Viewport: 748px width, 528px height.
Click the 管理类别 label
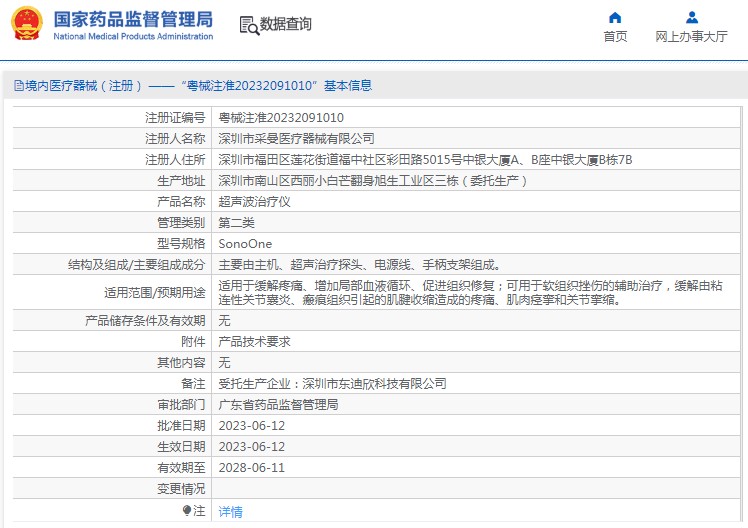coord(181,223)
